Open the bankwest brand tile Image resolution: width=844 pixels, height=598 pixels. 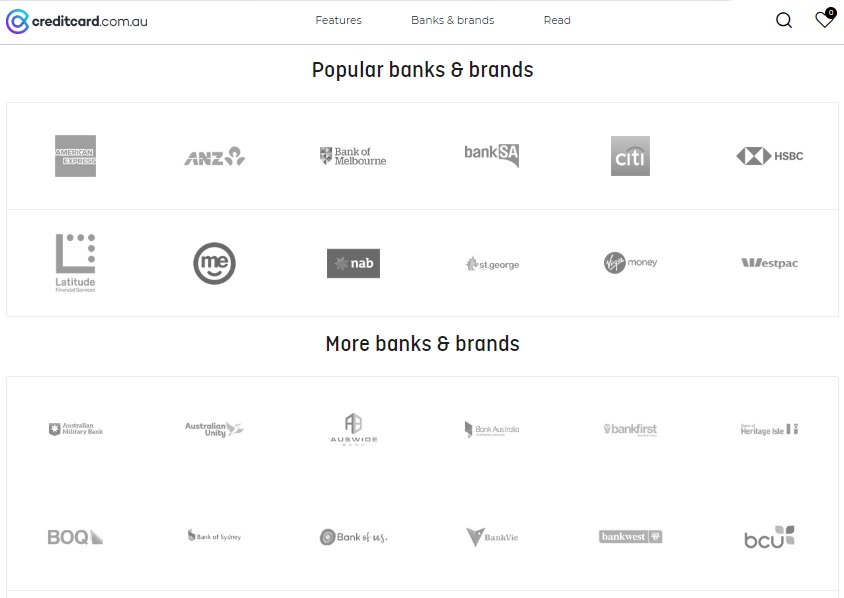pos(630,537)
